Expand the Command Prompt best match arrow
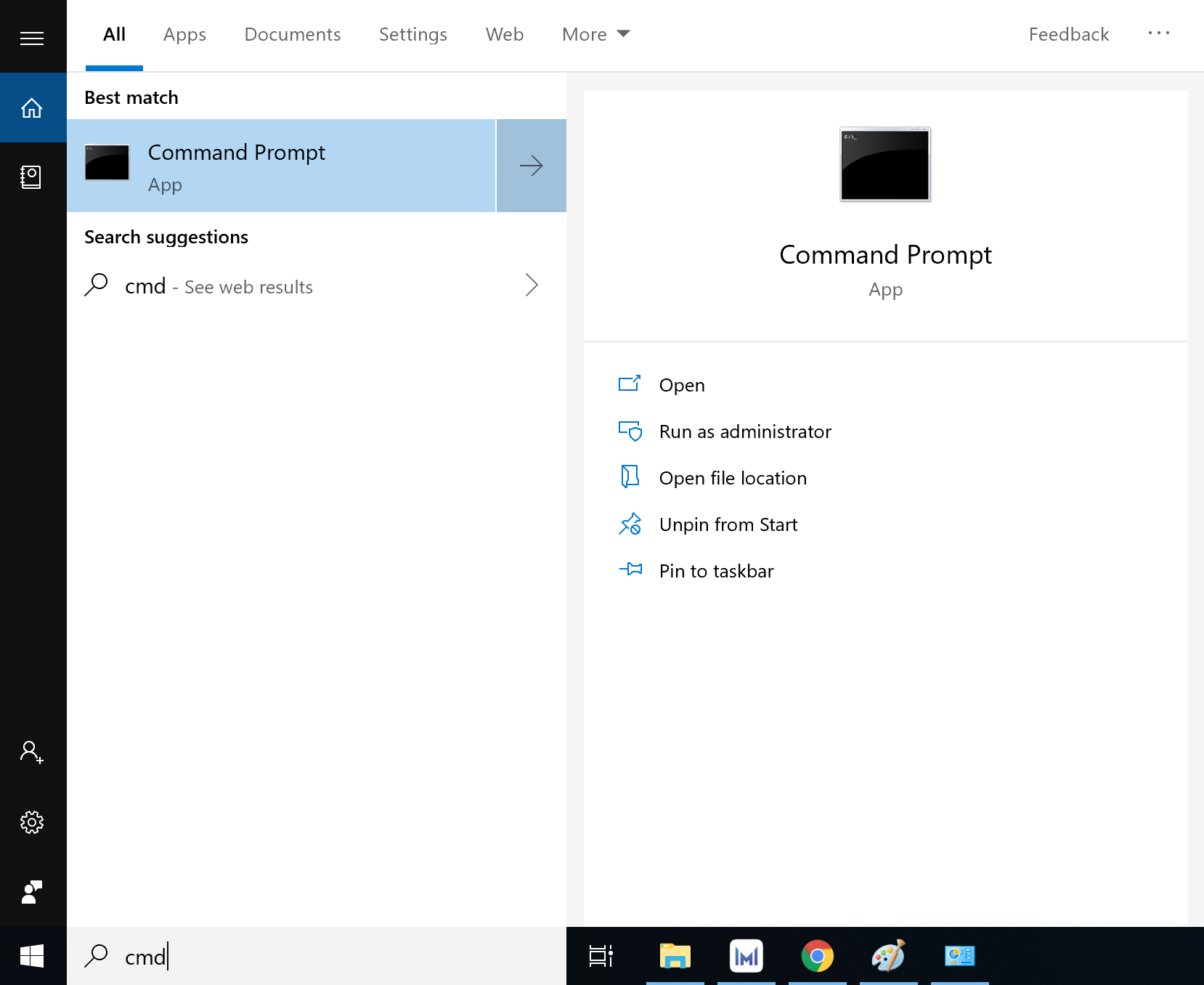This screenshot has height=985, width=1204. [531, 165]
